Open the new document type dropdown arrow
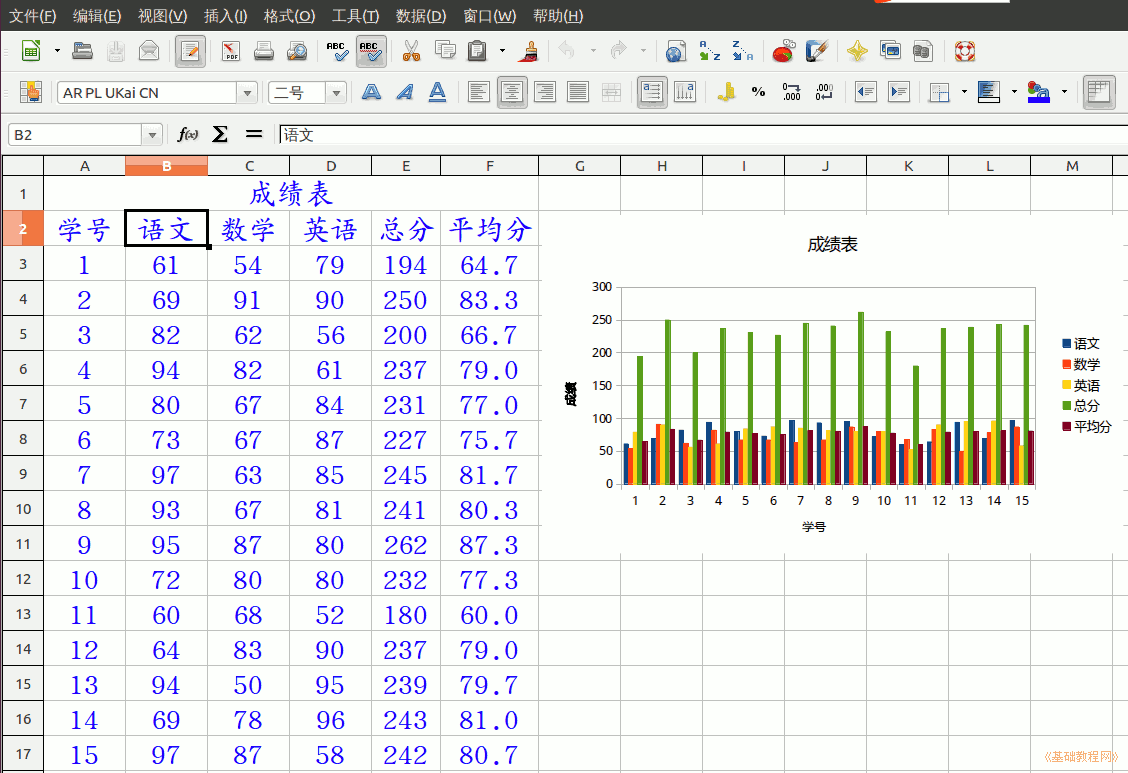This screenshot has width=1128, height=773. (57, 51)
